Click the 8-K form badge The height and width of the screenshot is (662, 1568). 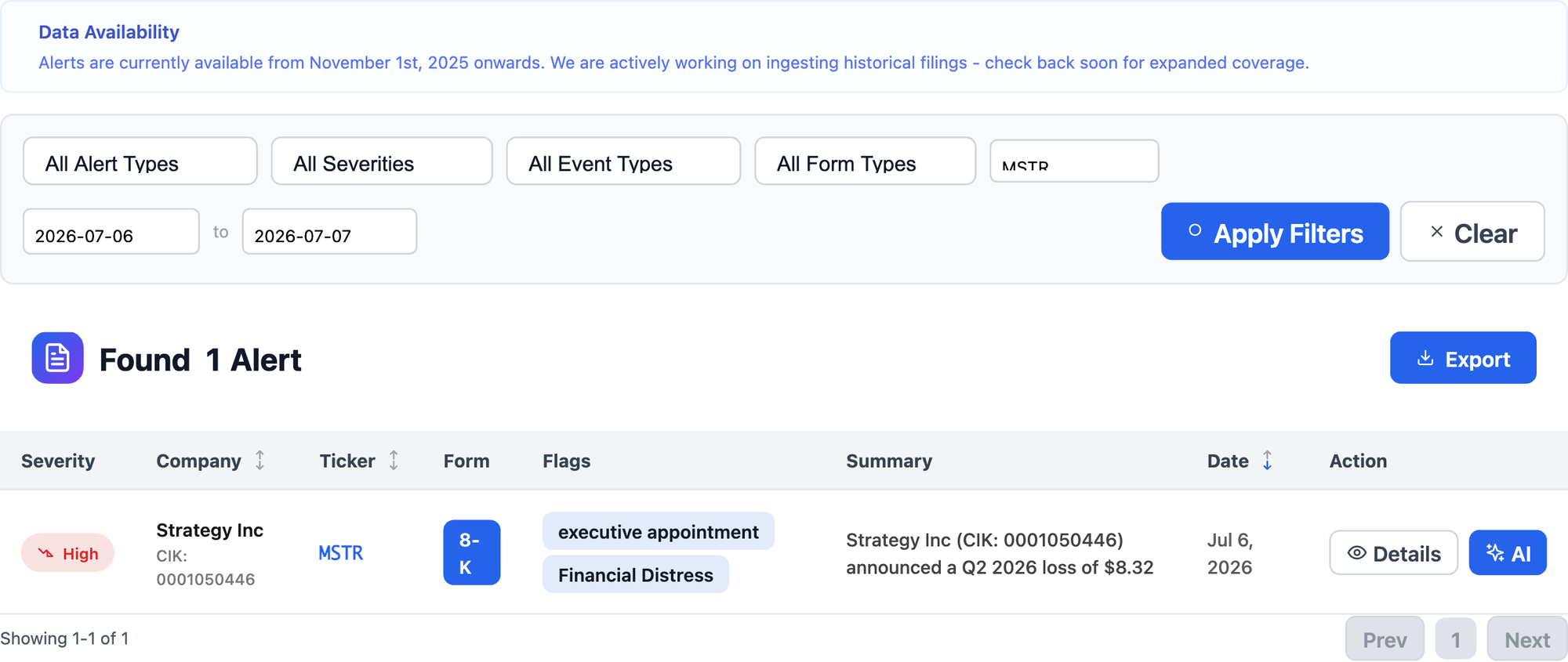pos(471,553)
